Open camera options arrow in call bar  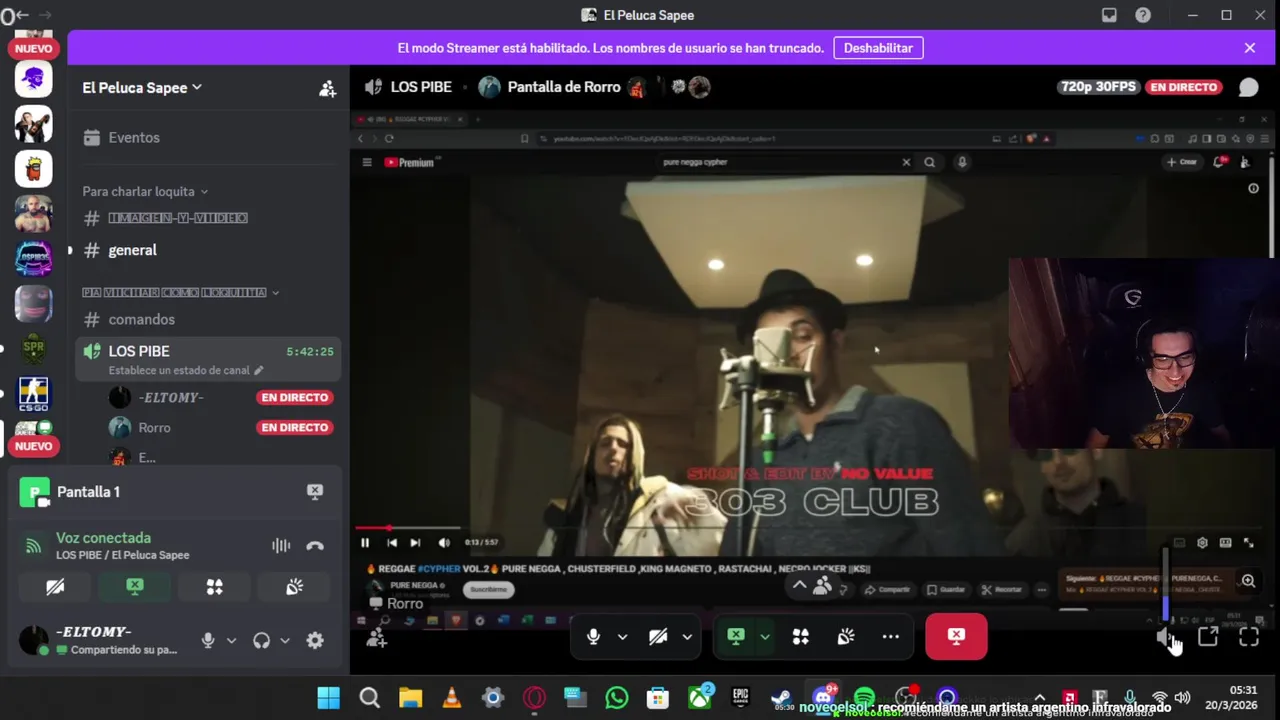pos(687,636)
